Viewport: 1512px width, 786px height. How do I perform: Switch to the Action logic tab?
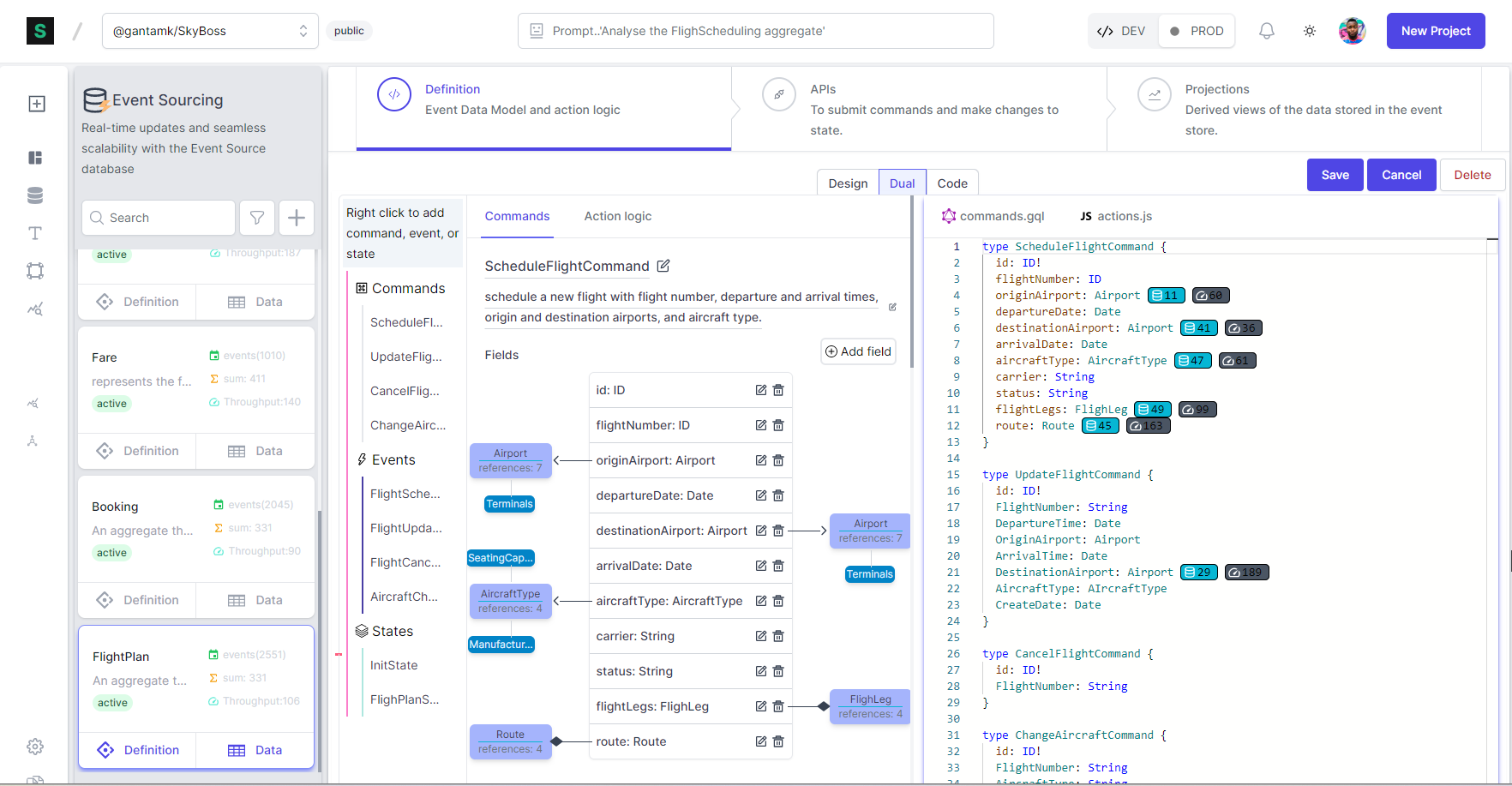coord(617,216)
